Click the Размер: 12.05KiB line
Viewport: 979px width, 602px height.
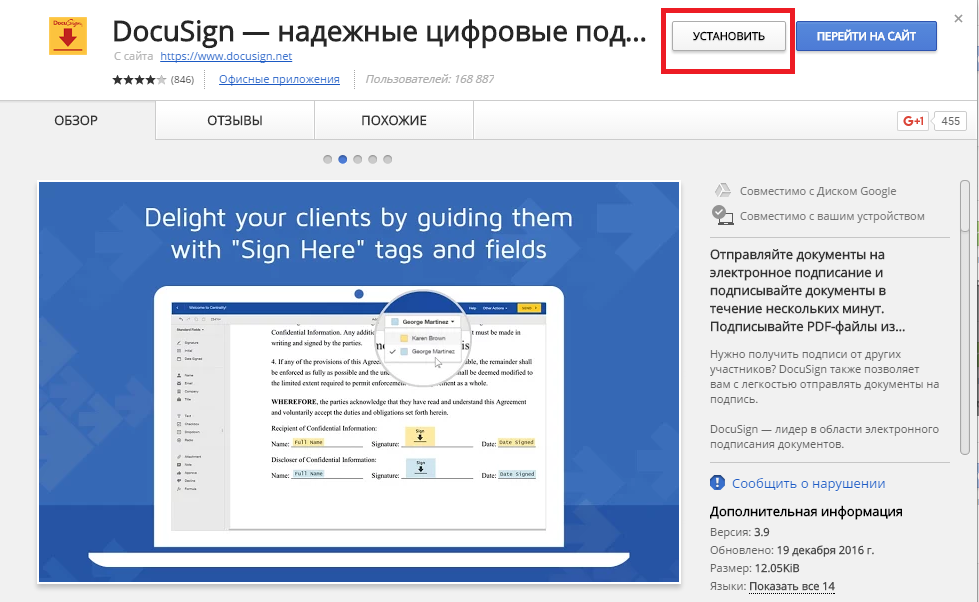click(x=755, y=568)
